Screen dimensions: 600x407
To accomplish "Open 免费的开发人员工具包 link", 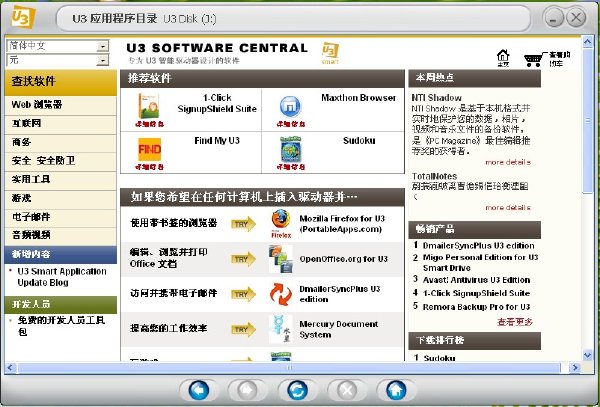I will (x=61, y=326).
